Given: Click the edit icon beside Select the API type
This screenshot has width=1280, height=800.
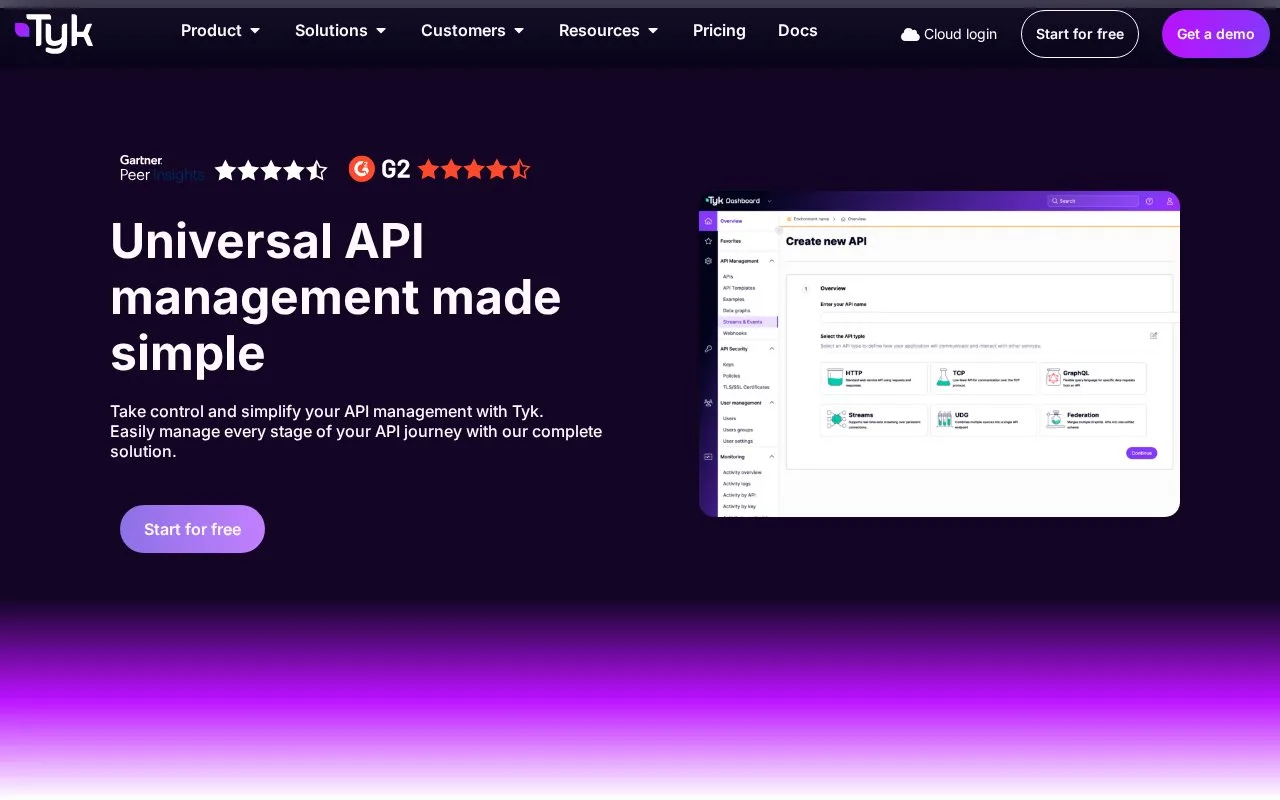Looking at the screenshot, I should coord(1153,336).
